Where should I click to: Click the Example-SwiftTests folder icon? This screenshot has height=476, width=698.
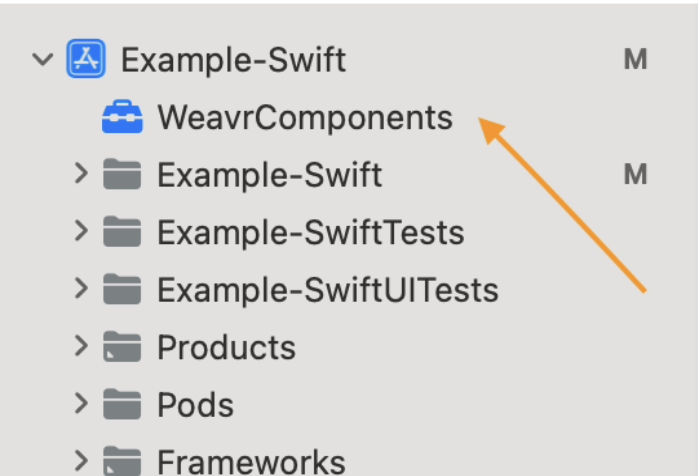pyautogui.click(x=122, y=231)
